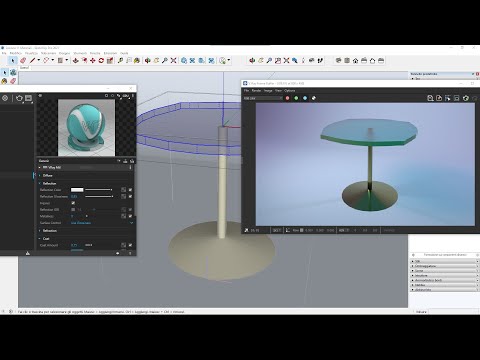Collapse the Coat section

pos(40,239)
